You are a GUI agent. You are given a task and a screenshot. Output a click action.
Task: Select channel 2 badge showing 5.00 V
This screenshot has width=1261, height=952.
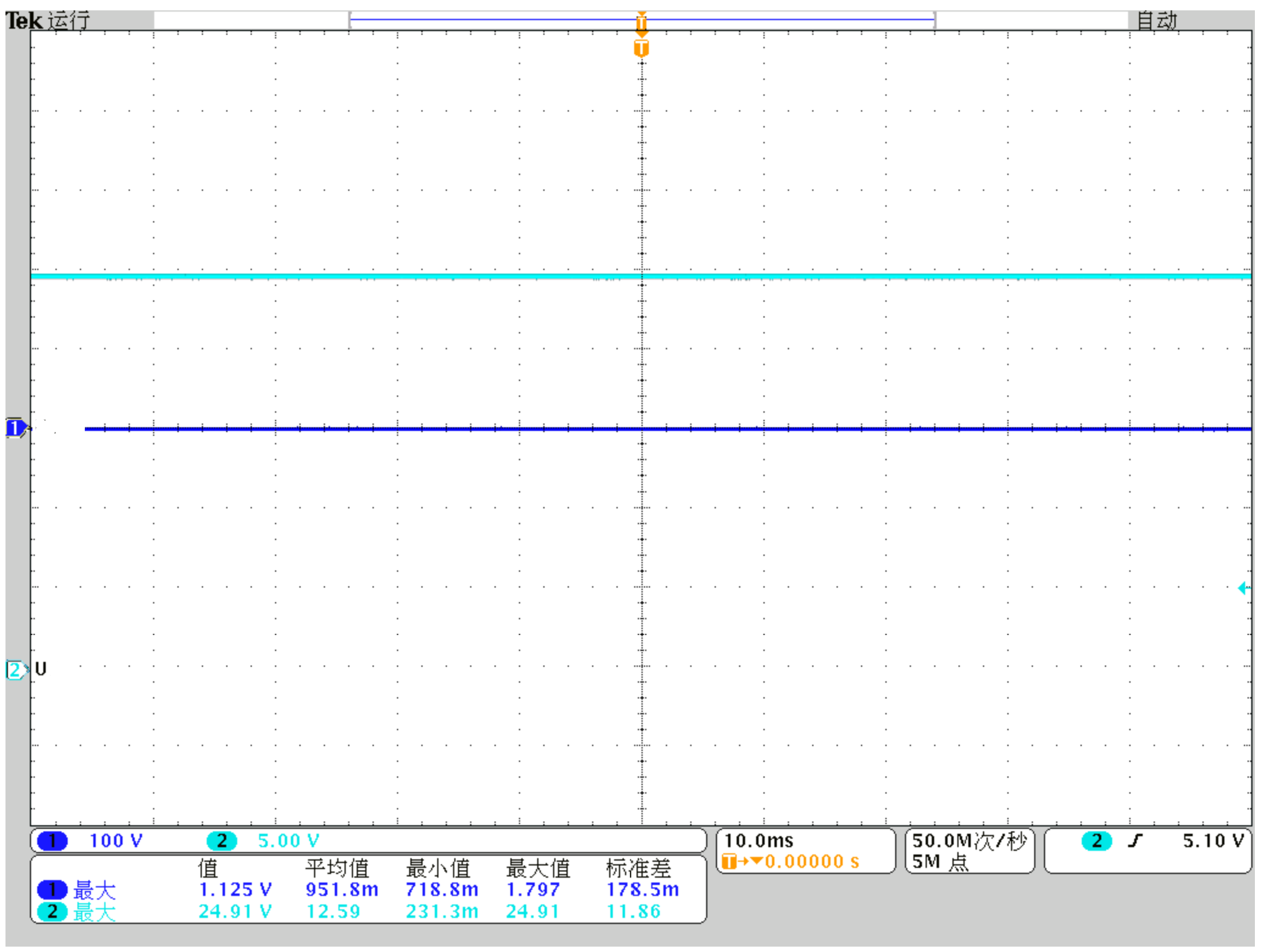221,840
